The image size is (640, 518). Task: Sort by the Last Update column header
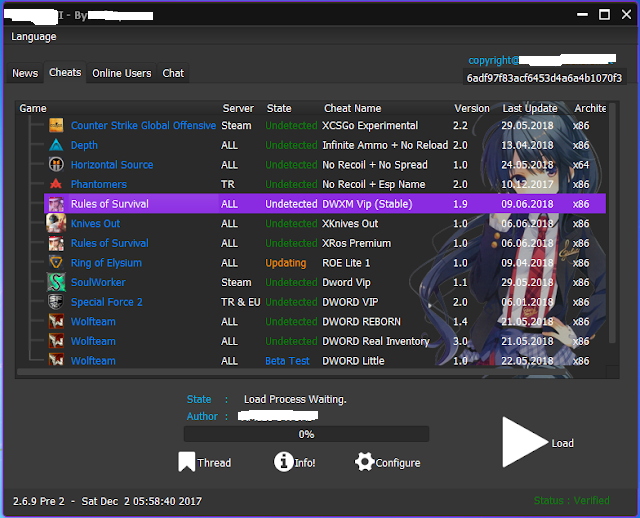point(530,108)
